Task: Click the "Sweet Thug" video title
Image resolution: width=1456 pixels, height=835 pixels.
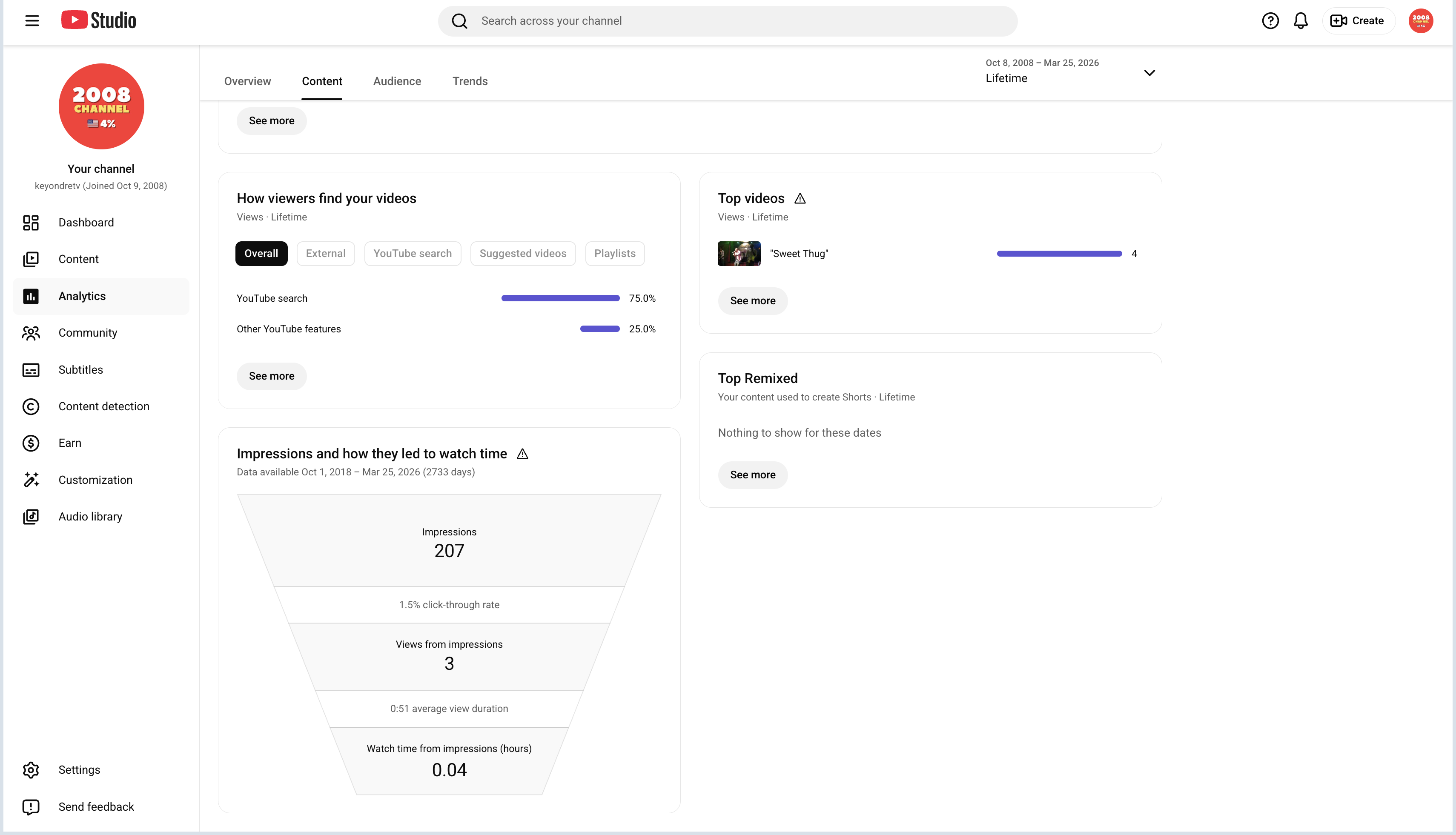Action: coord(799,254)
